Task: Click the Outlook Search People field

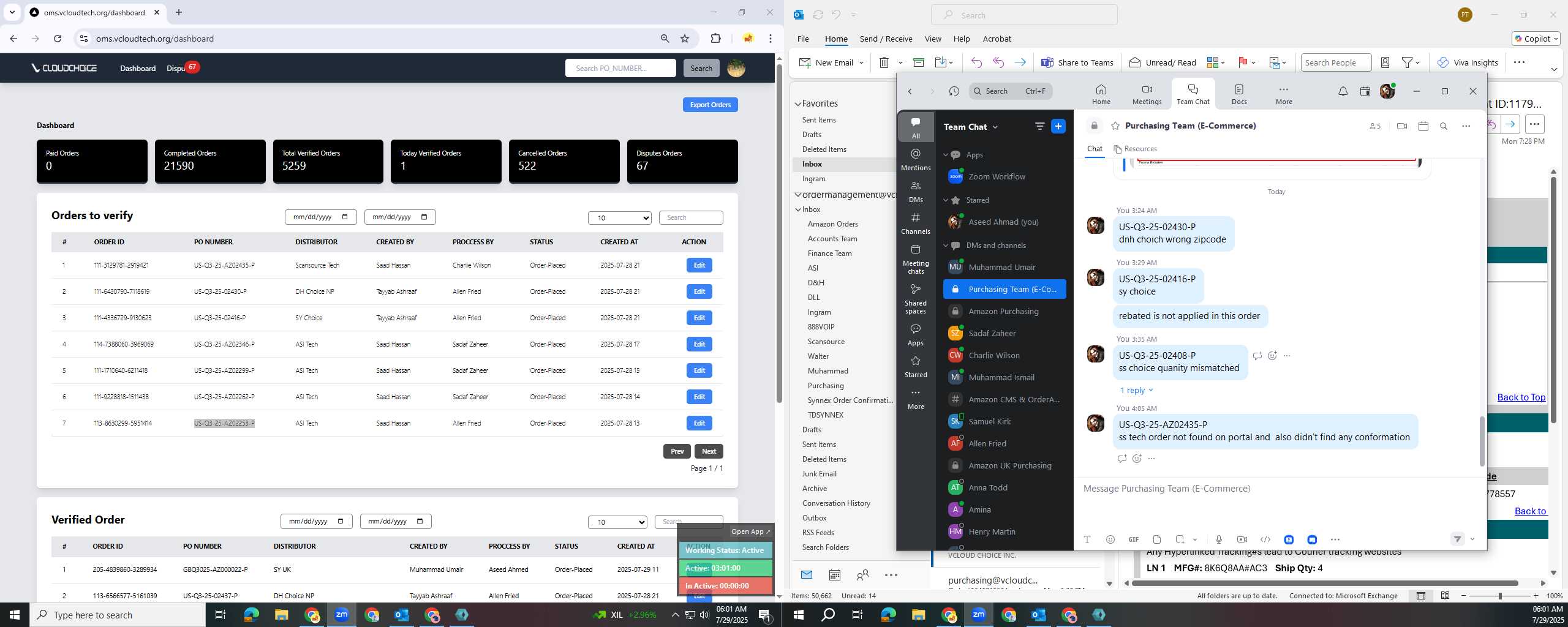Action: click(x=1335, y=62)
